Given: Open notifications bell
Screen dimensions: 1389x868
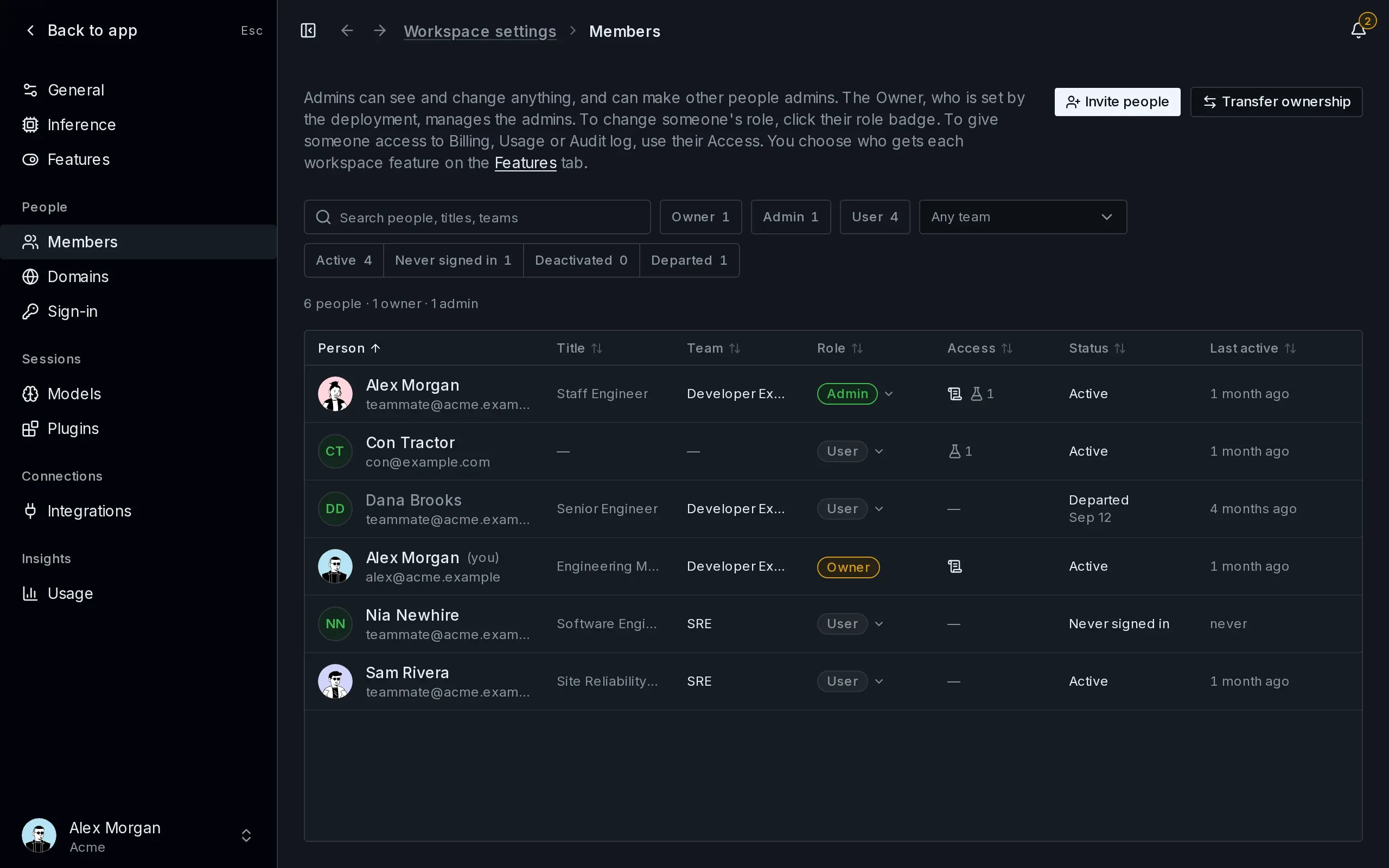Looking at the screenshot, I should pyautogui.click(x=1358, y=30).
